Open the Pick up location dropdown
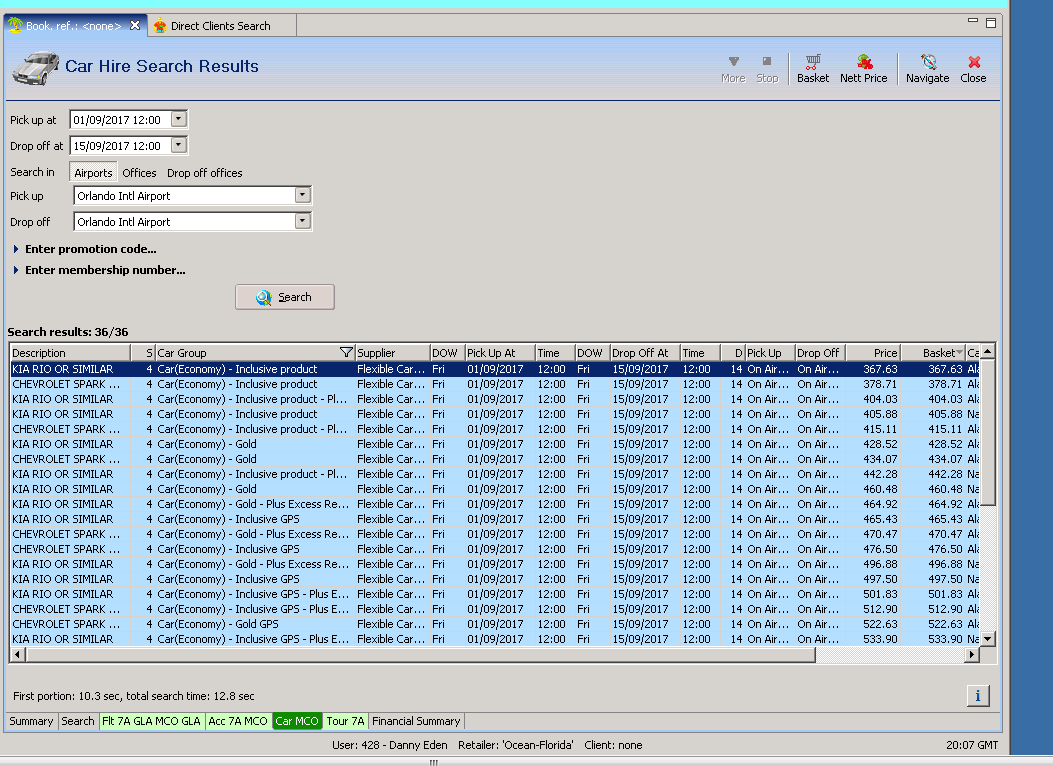Screen dimensions: 1053x766 coord(303,196)
